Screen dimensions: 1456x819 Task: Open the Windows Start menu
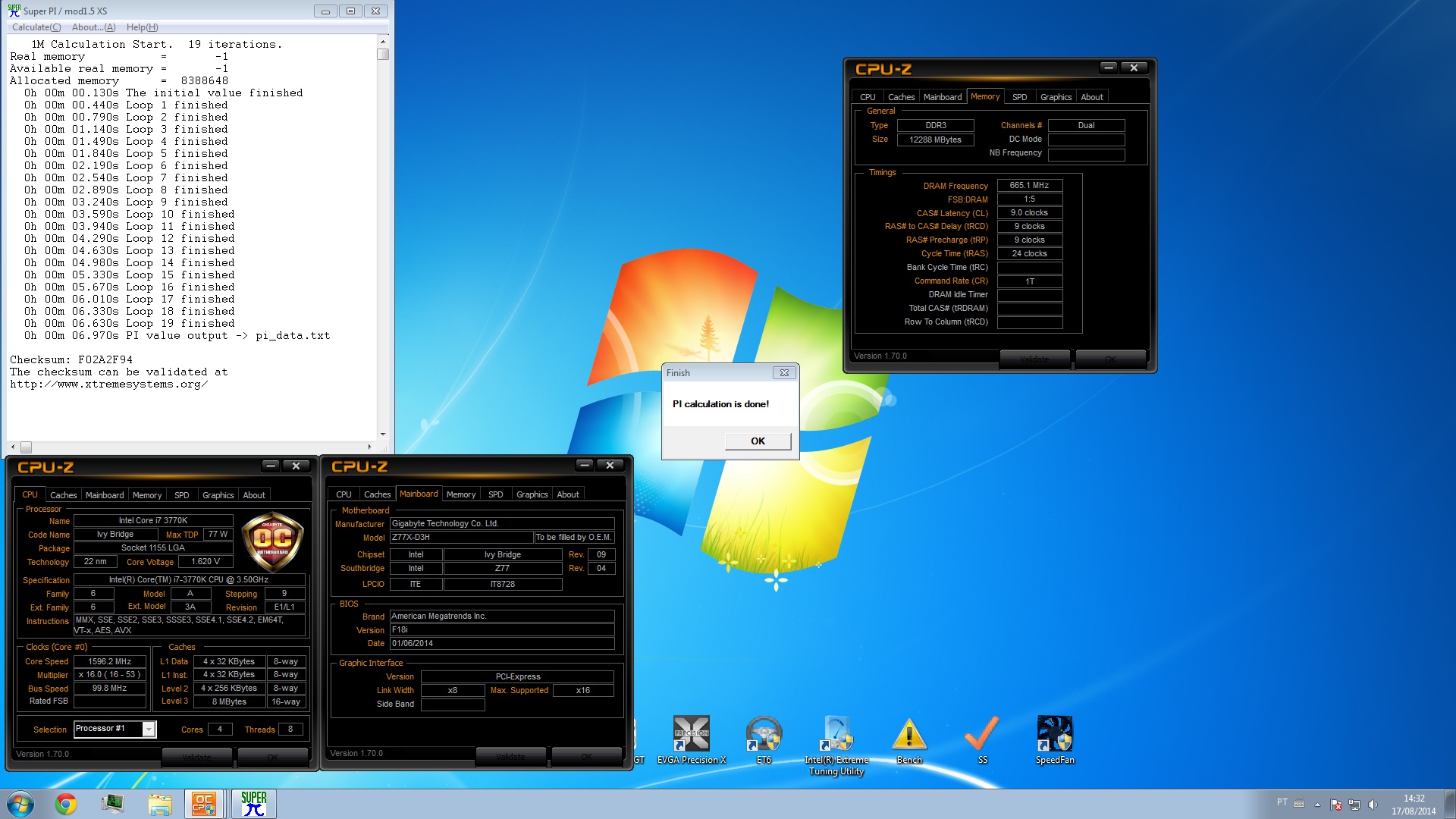20,804
